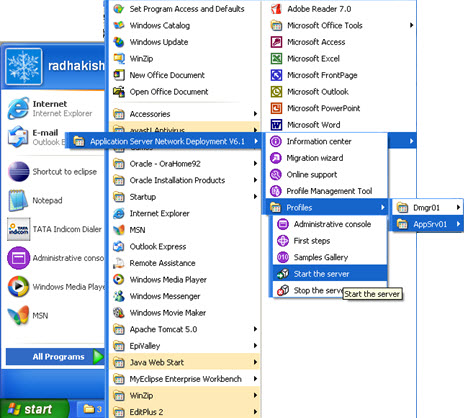Click the Windows Update icon

(x=119, y=42)
